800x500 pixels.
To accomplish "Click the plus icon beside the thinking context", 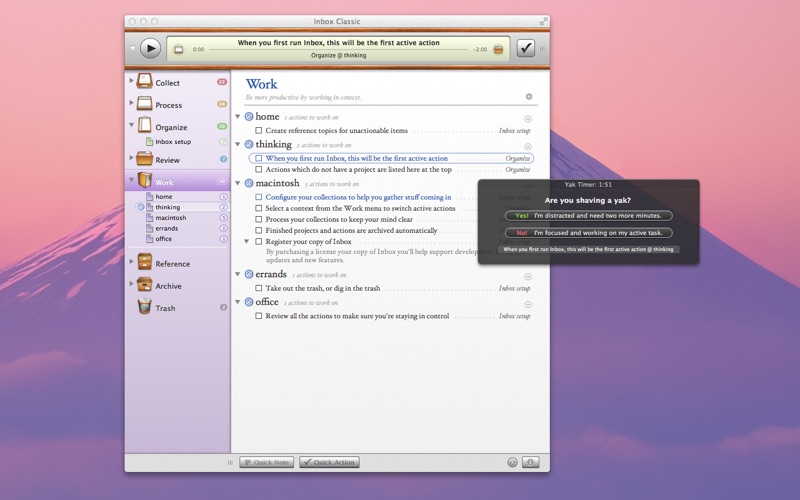I will pos(528,146).
